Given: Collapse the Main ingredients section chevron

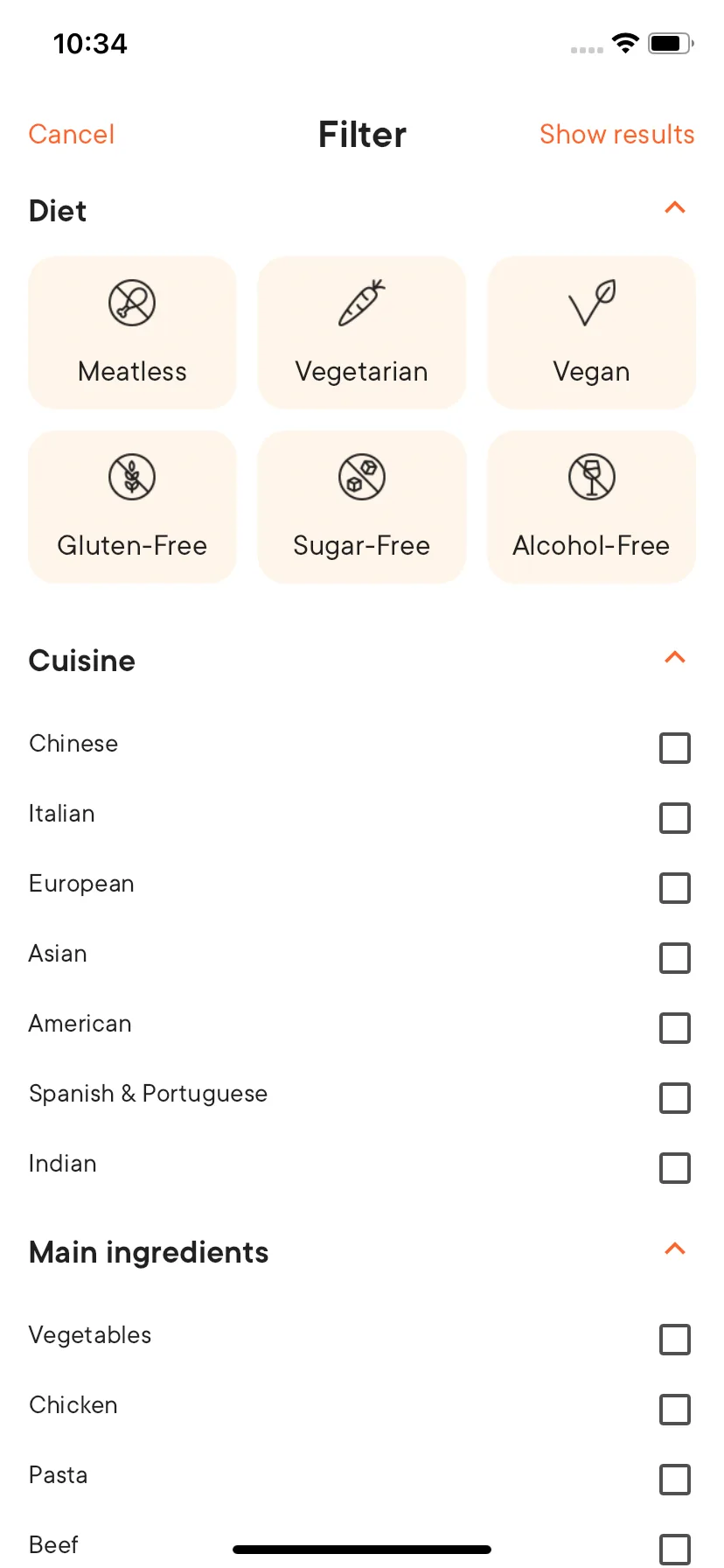Looking at the screenshot, I should (675, 1249).
